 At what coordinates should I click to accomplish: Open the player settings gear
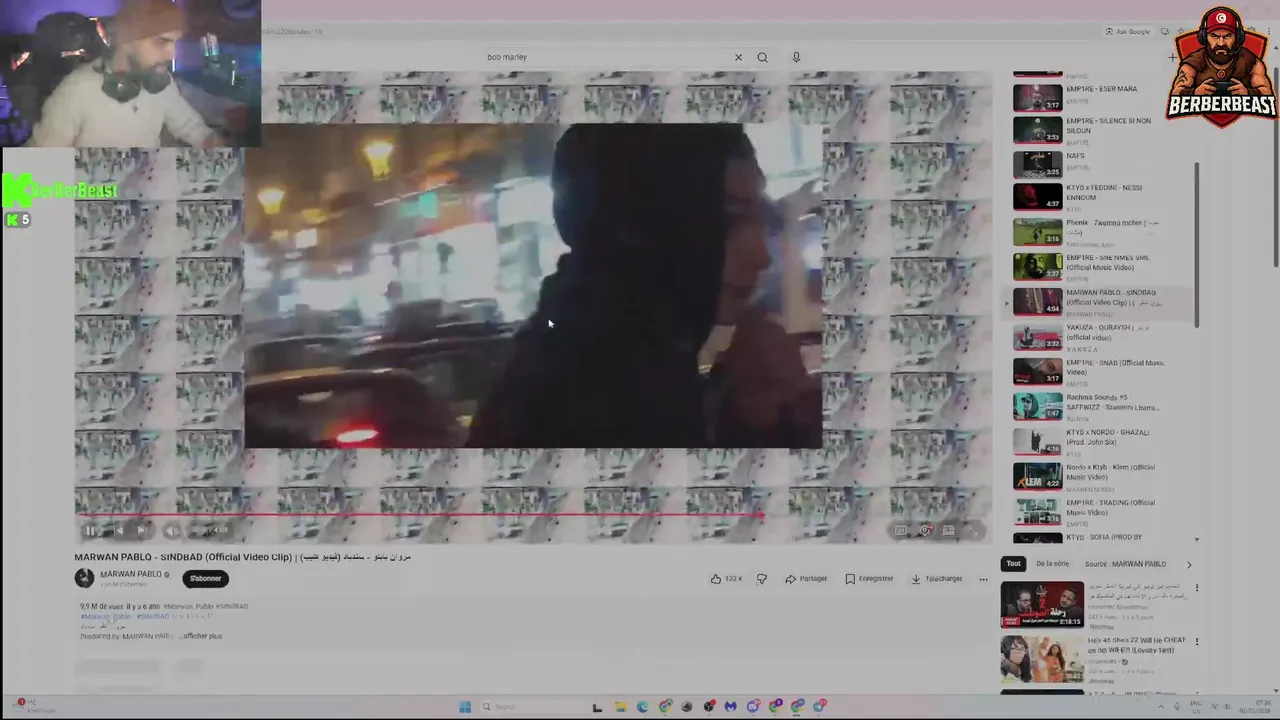926,531
